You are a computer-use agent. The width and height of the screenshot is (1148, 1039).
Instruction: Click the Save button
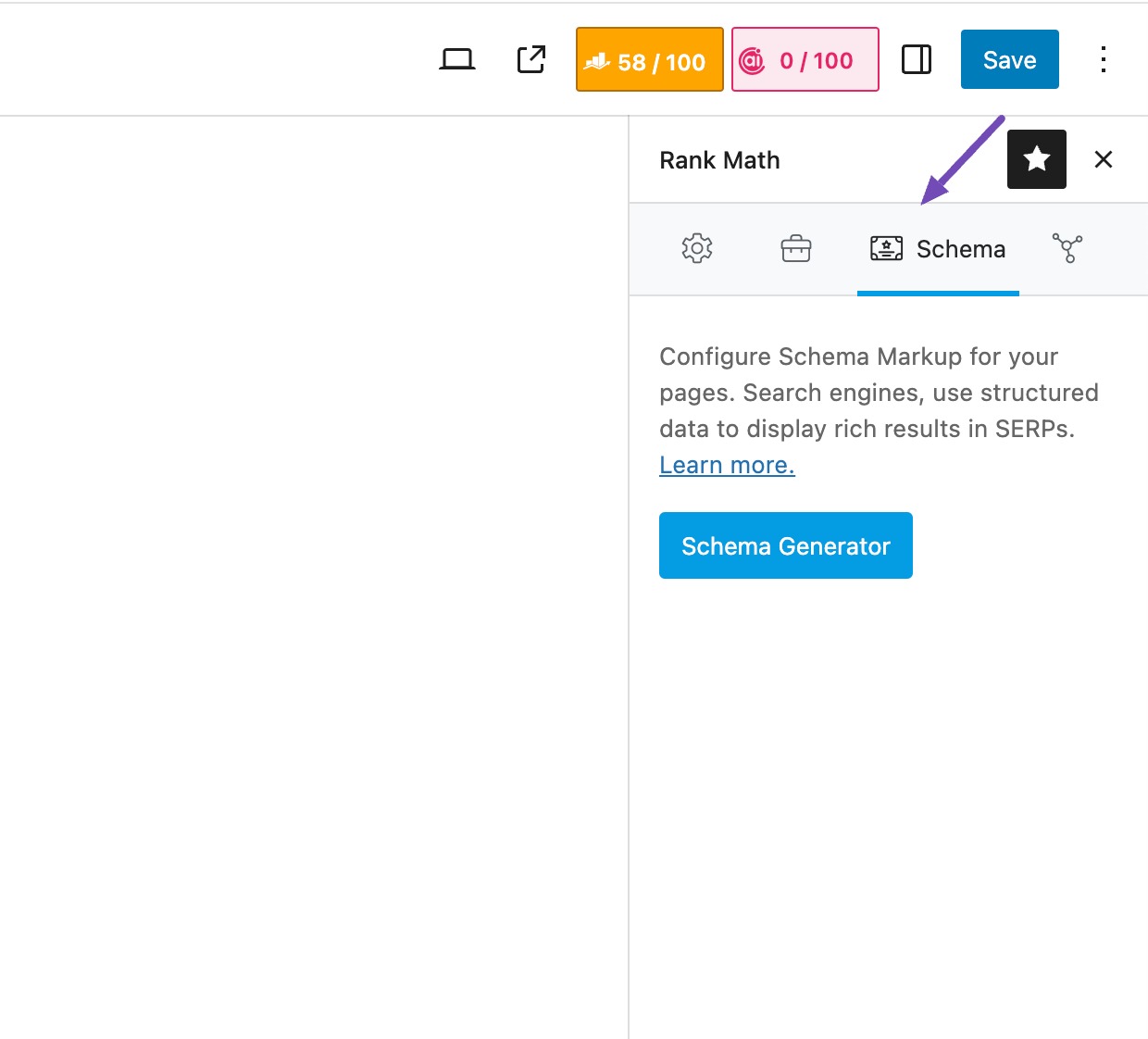click(1009, 60)
